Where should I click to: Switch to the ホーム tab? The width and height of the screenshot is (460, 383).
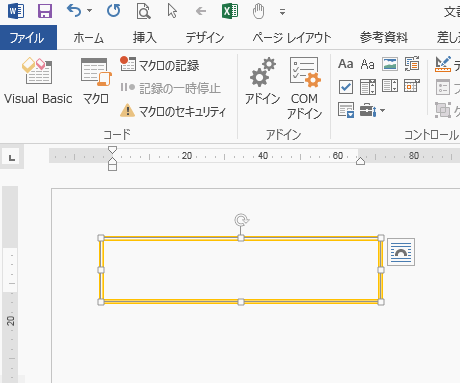[88, 37]
